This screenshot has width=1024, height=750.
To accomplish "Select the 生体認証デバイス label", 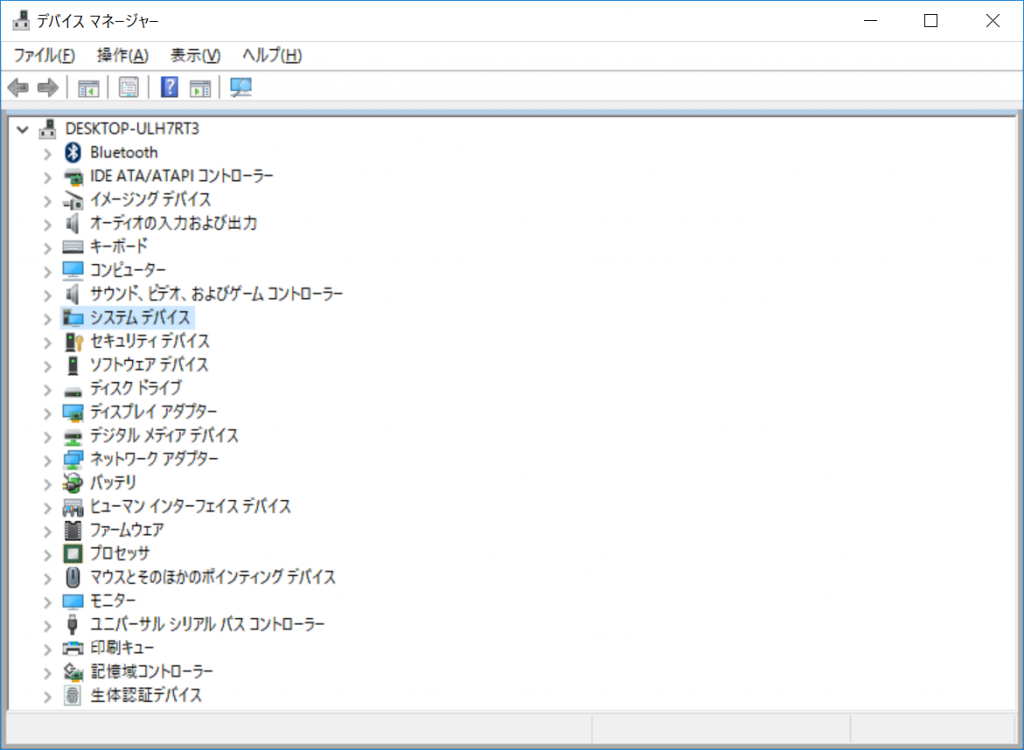I will pyautogui.click(x=146, y=694).
